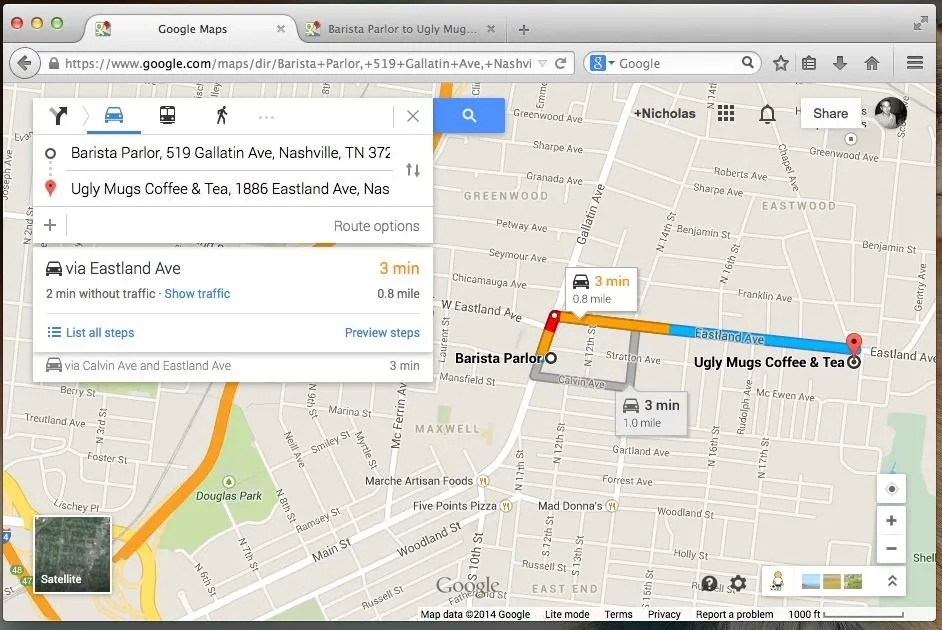The width and height of the screenshot is (942, 630).
Task: Edit the Ugly Mugs destination field
Action: coord(230,189)
